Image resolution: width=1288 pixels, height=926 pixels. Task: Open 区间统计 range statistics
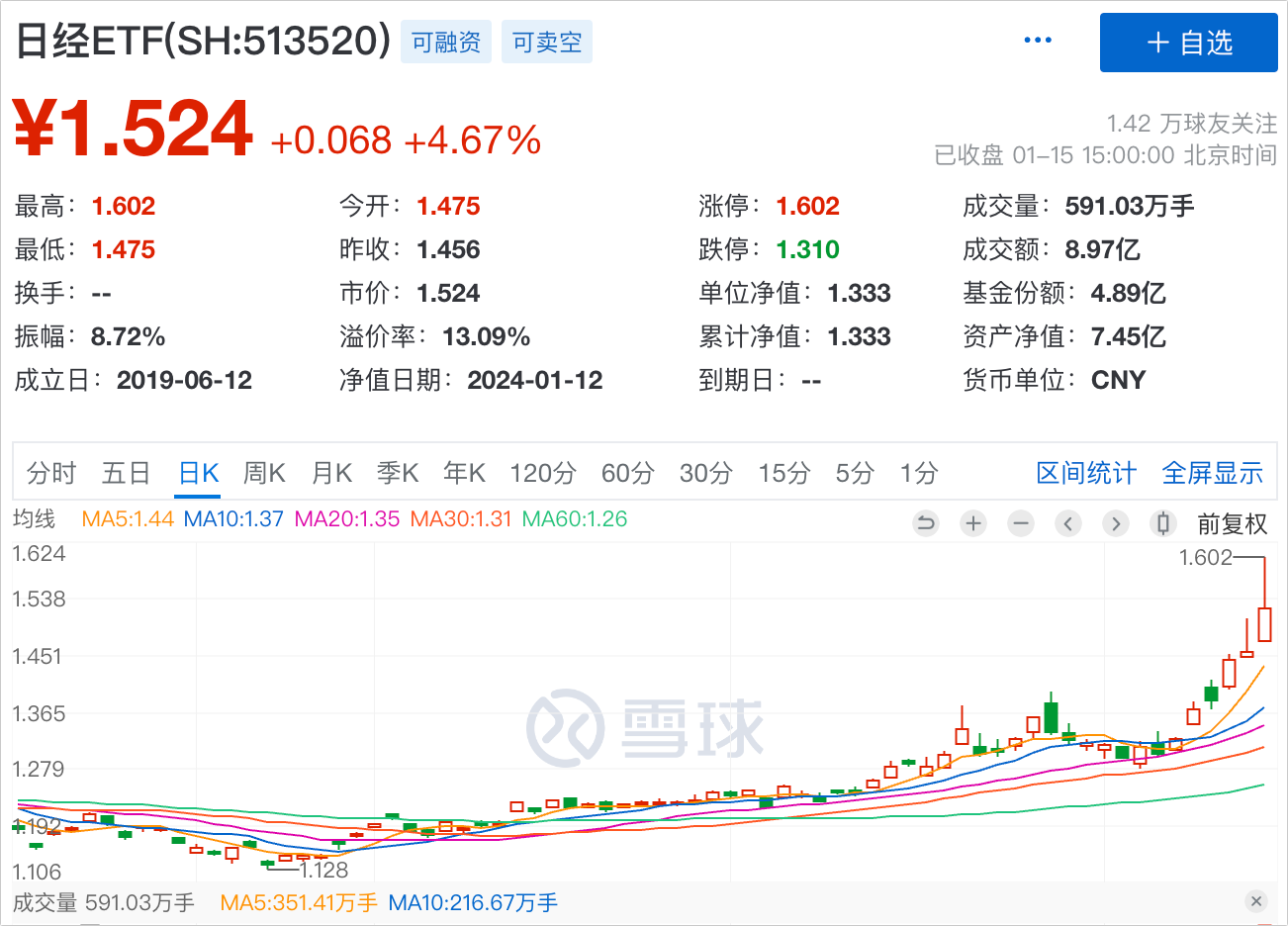[1086, 473]
